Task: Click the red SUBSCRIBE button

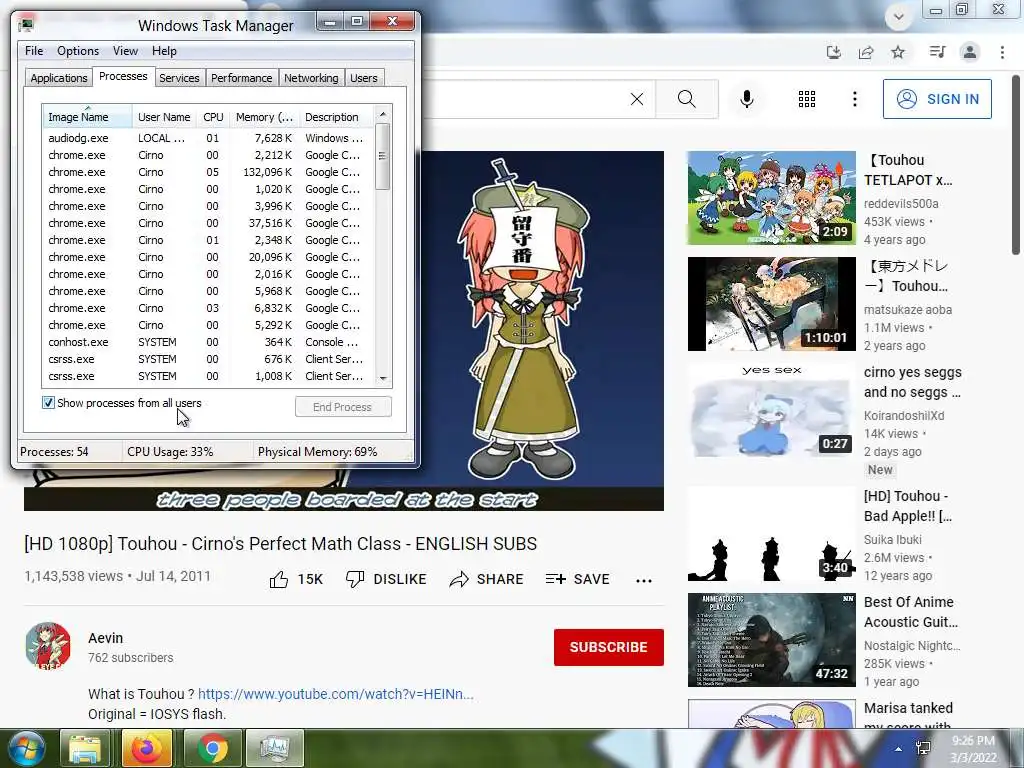Action: (x=609, y=647)
